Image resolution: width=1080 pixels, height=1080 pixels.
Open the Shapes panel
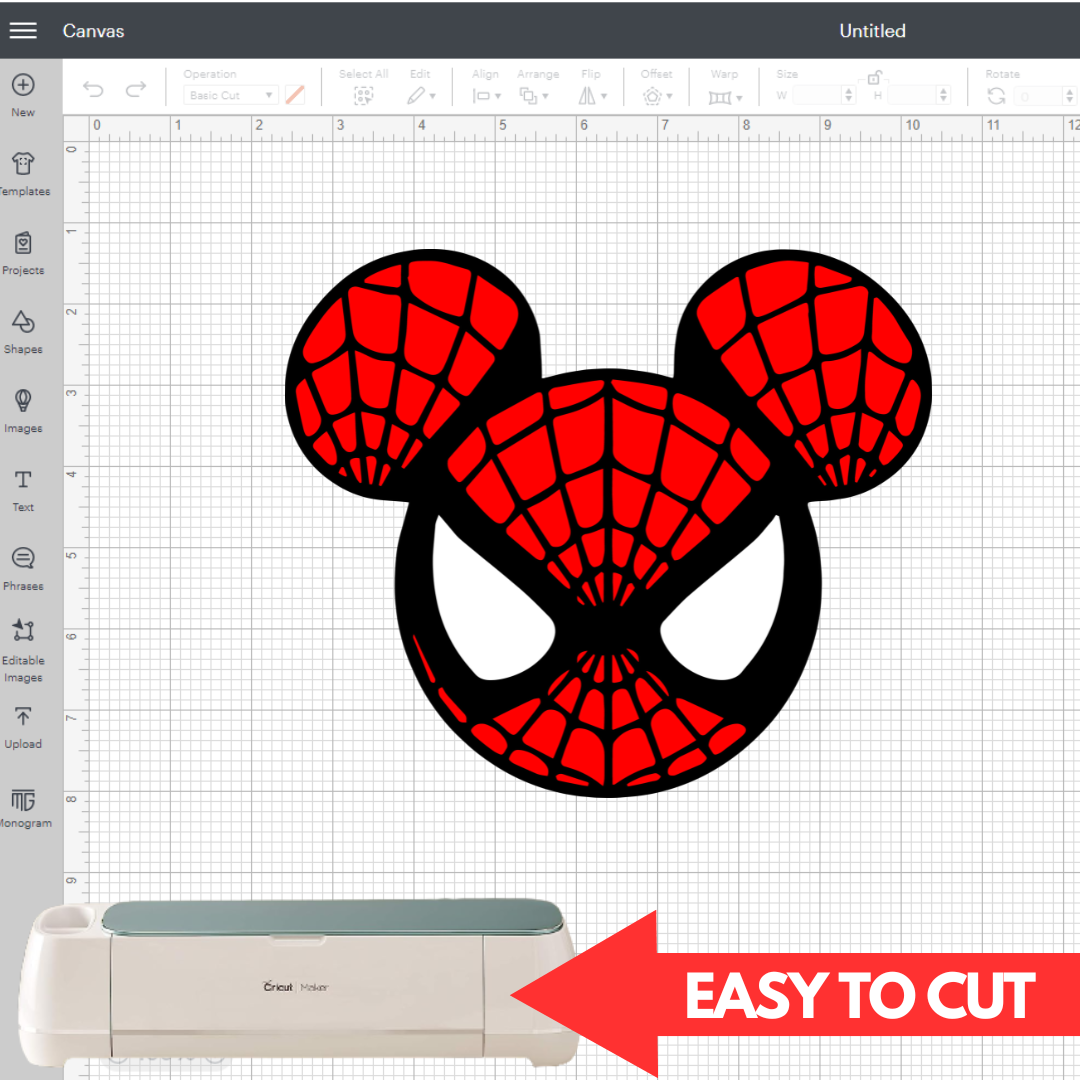(23, 332)
